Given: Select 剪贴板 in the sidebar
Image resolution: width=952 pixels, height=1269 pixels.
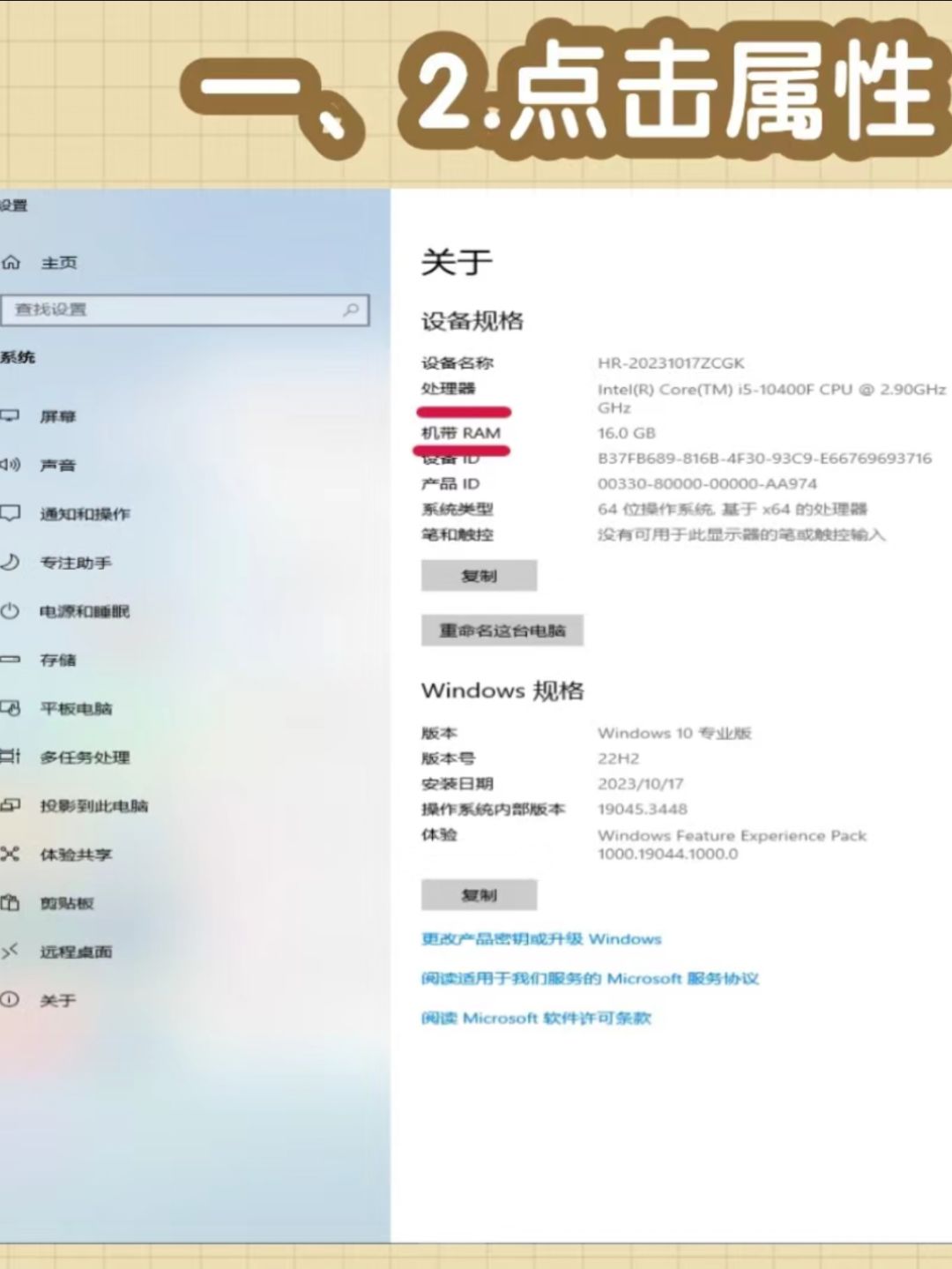Looking at the screenshot, I should click(x=66, y=903).
